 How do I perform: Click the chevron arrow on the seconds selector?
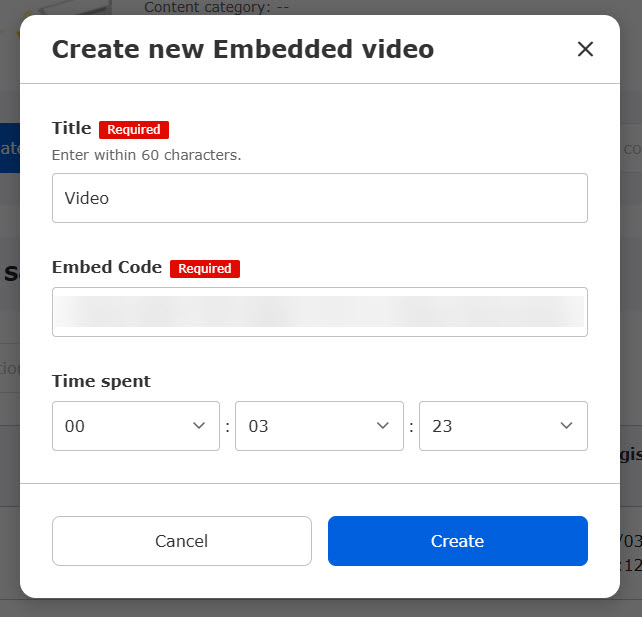566,426
